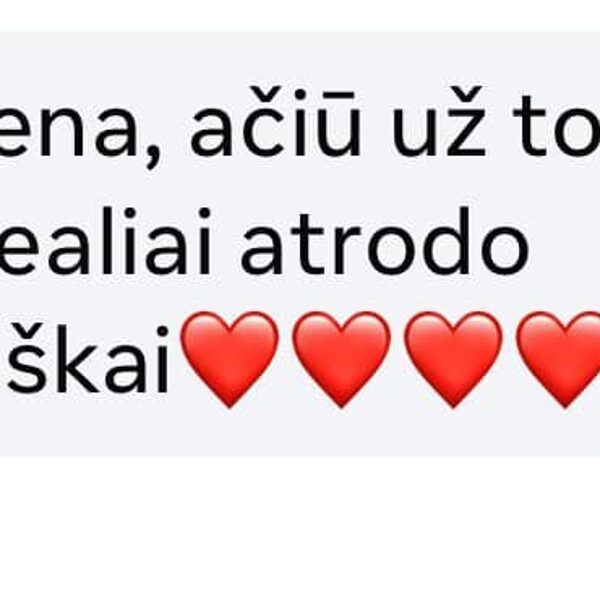The width and height of the screenshot is (600, 600).
Task: Click the word "atrodo" in the message
Action: (x=385, y=241)
